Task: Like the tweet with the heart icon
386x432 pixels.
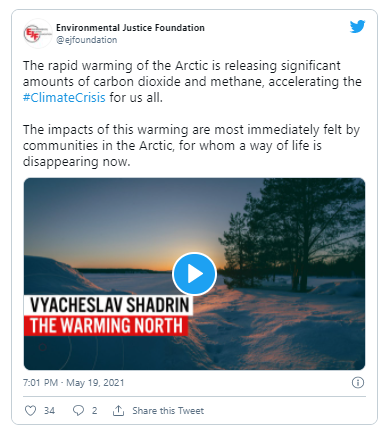Action: pos(30,410)
